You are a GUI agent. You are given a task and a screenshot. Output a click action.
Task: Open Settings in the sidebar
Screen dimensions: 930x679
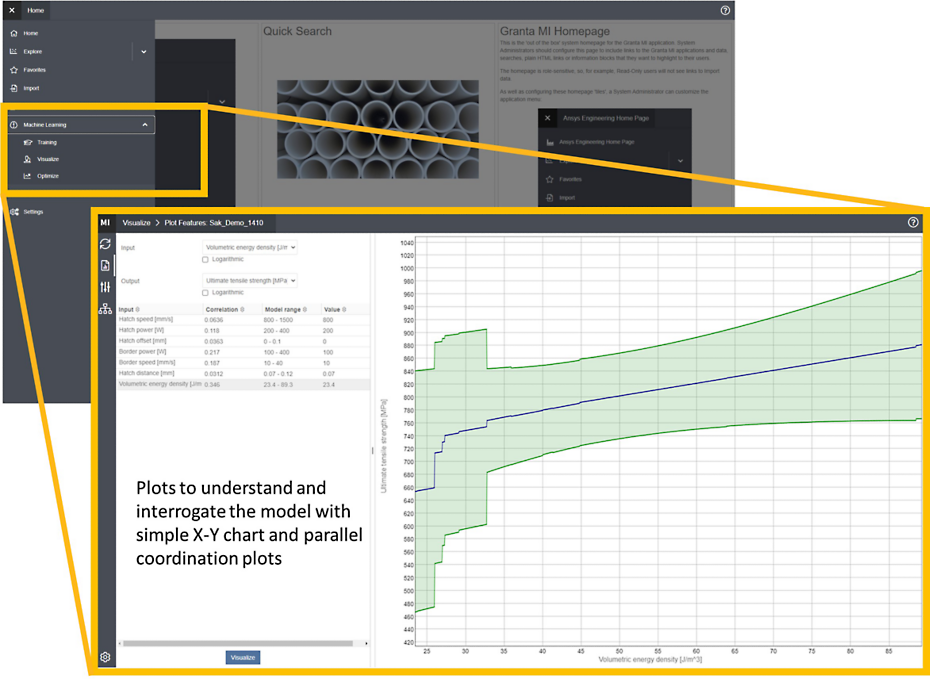click(33, 212)
